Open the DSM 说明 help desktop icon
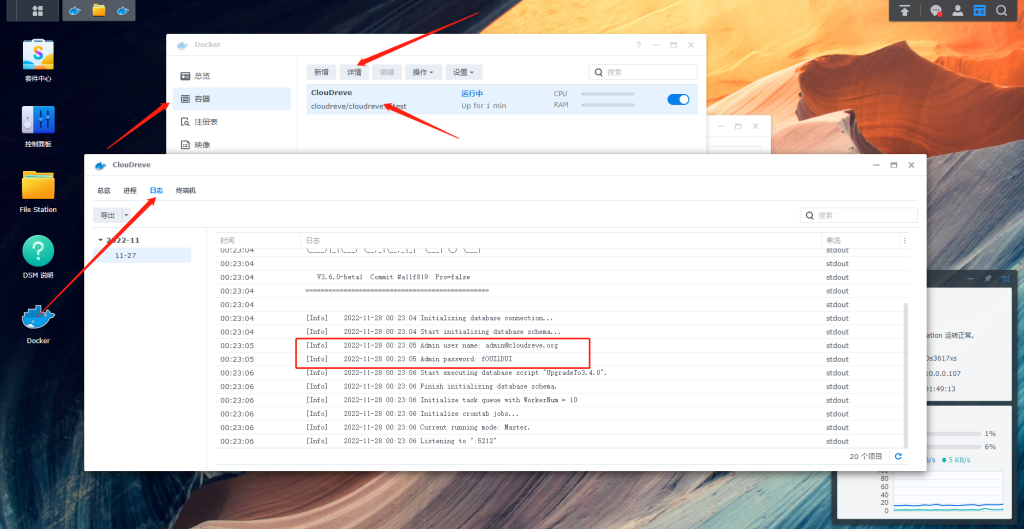This screenshot has width=1024, height=529. pyautogui.click(x=38, y=257)
